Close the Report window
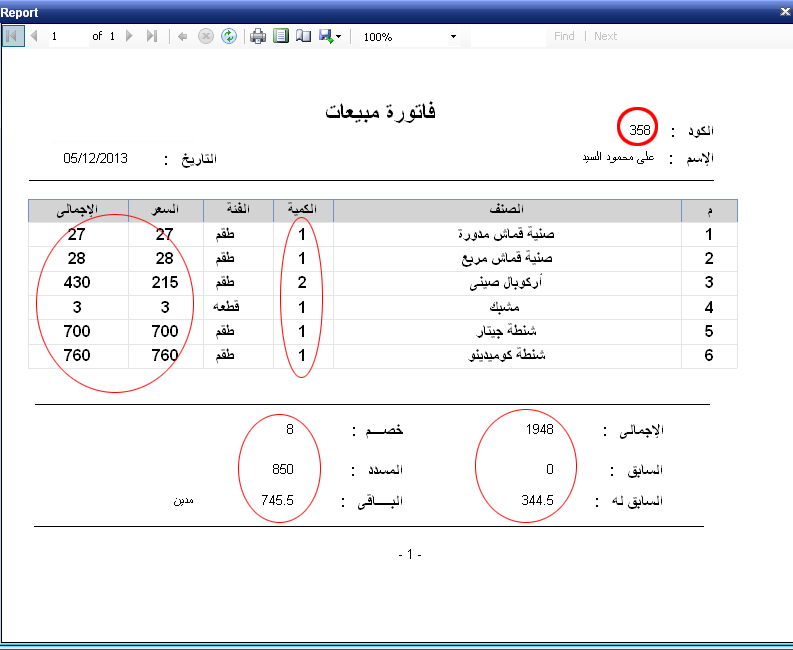Screen dimensions: 793x650 tap(785, 12)
